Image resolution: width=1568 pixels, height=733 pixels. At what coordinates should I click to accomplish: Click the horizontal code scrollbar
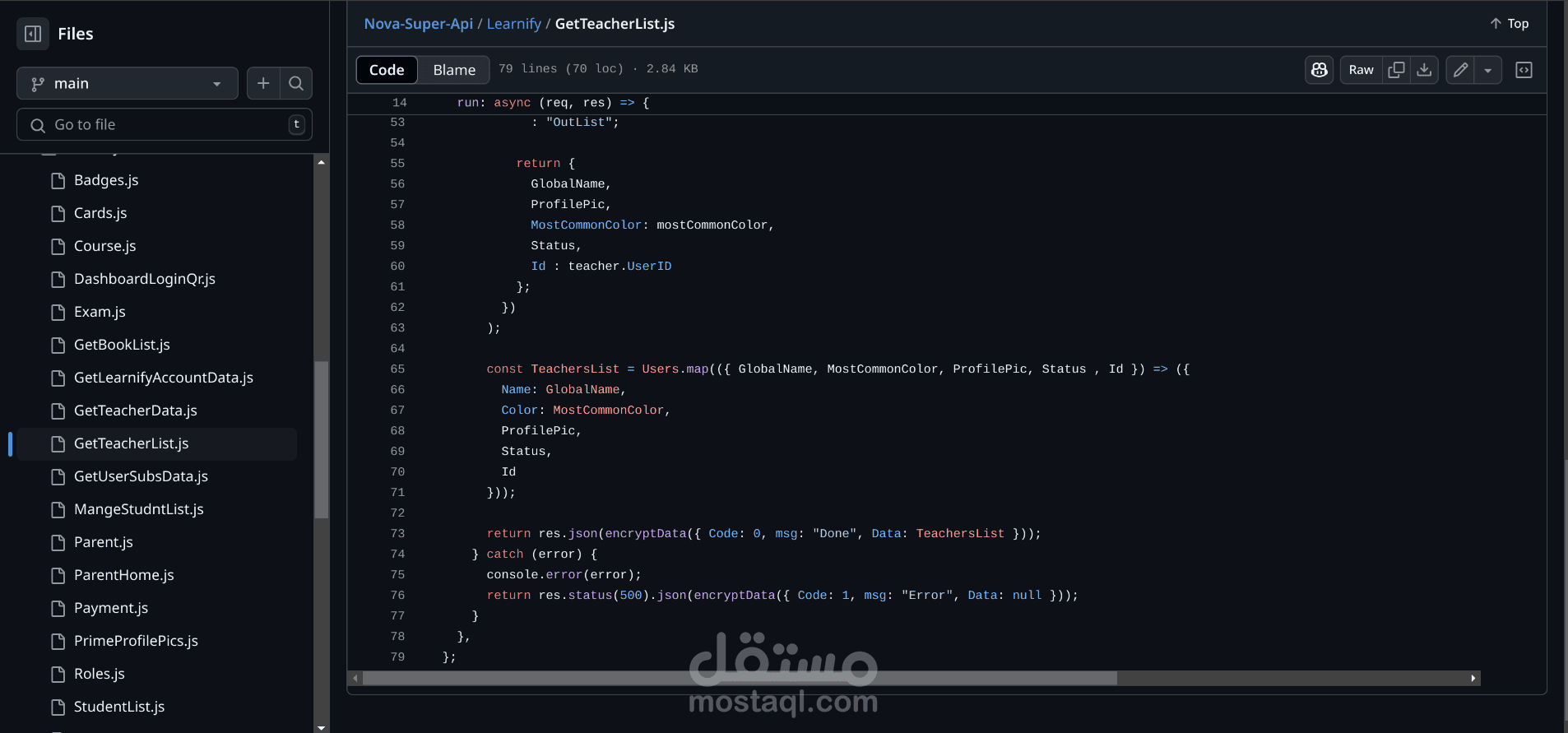coord(740,678)
